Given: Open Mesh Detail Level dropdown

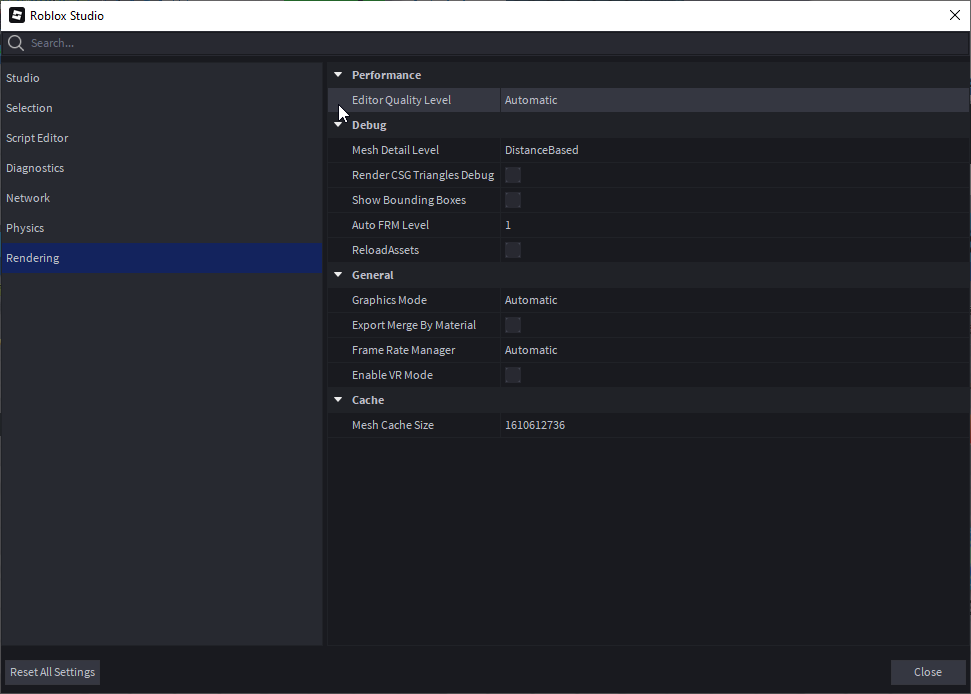Looking at the screenshot, I should pyautogui.click(x=735, y=150).
